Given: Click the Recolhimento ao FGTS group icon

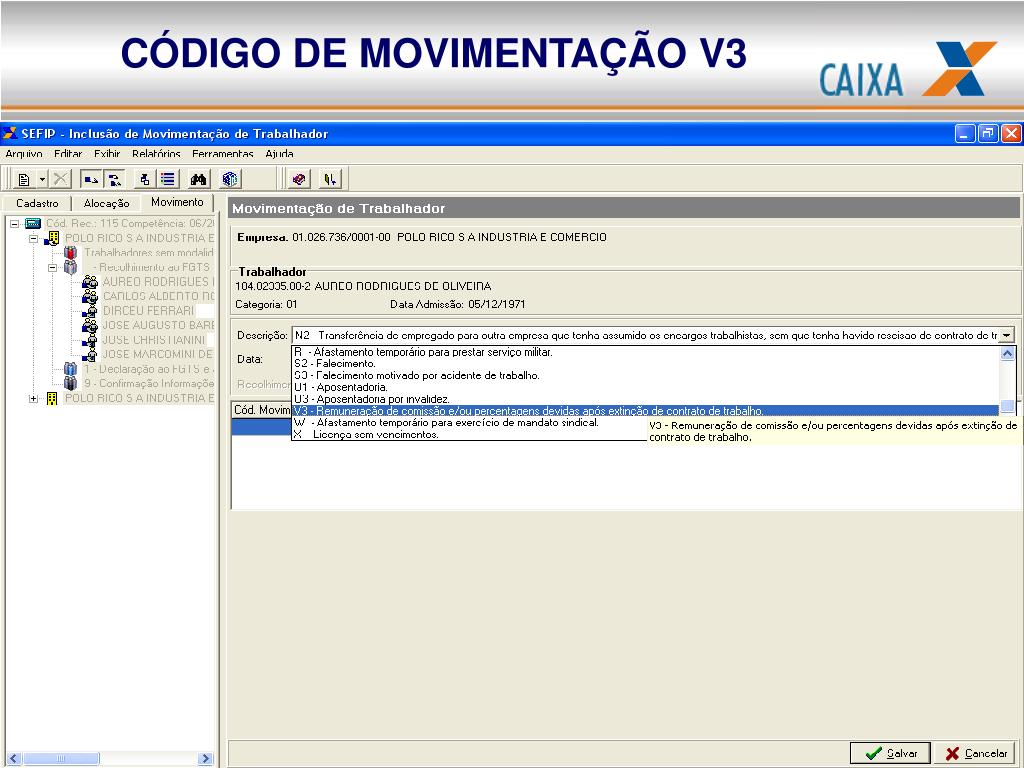Looking at the screenshot, I should click(71, 267).
